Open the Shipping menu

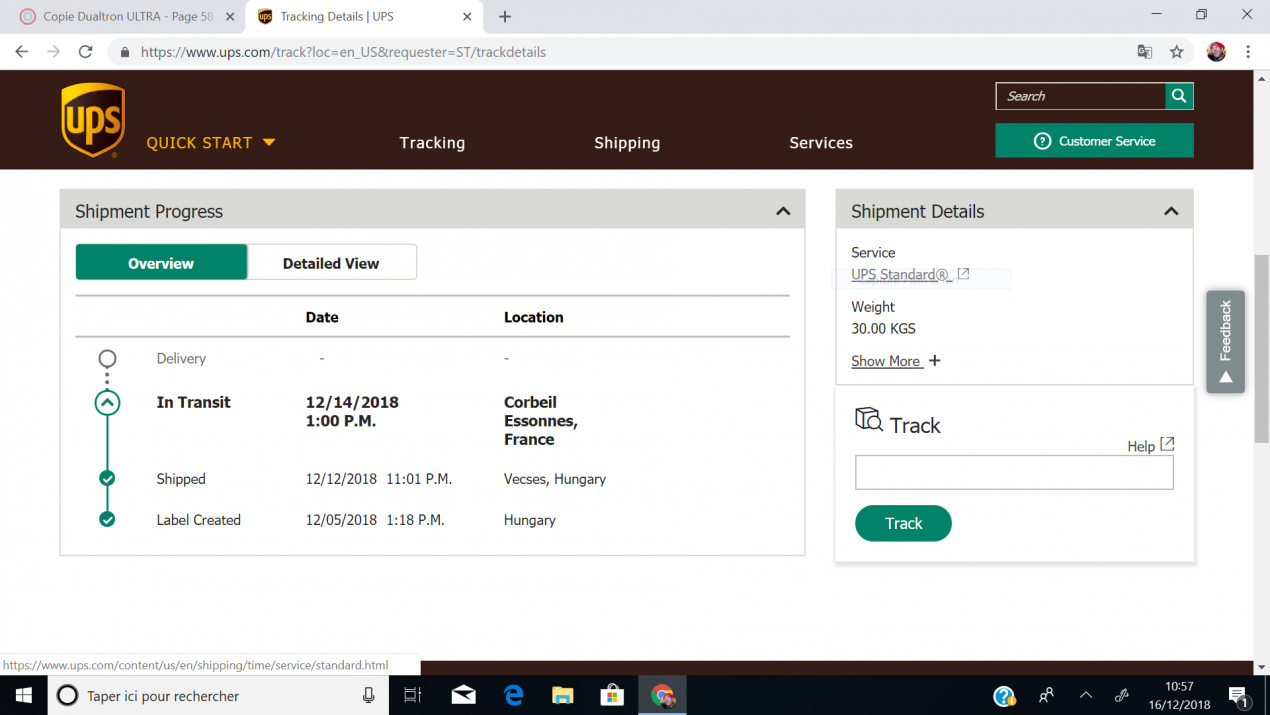point(627,143)
